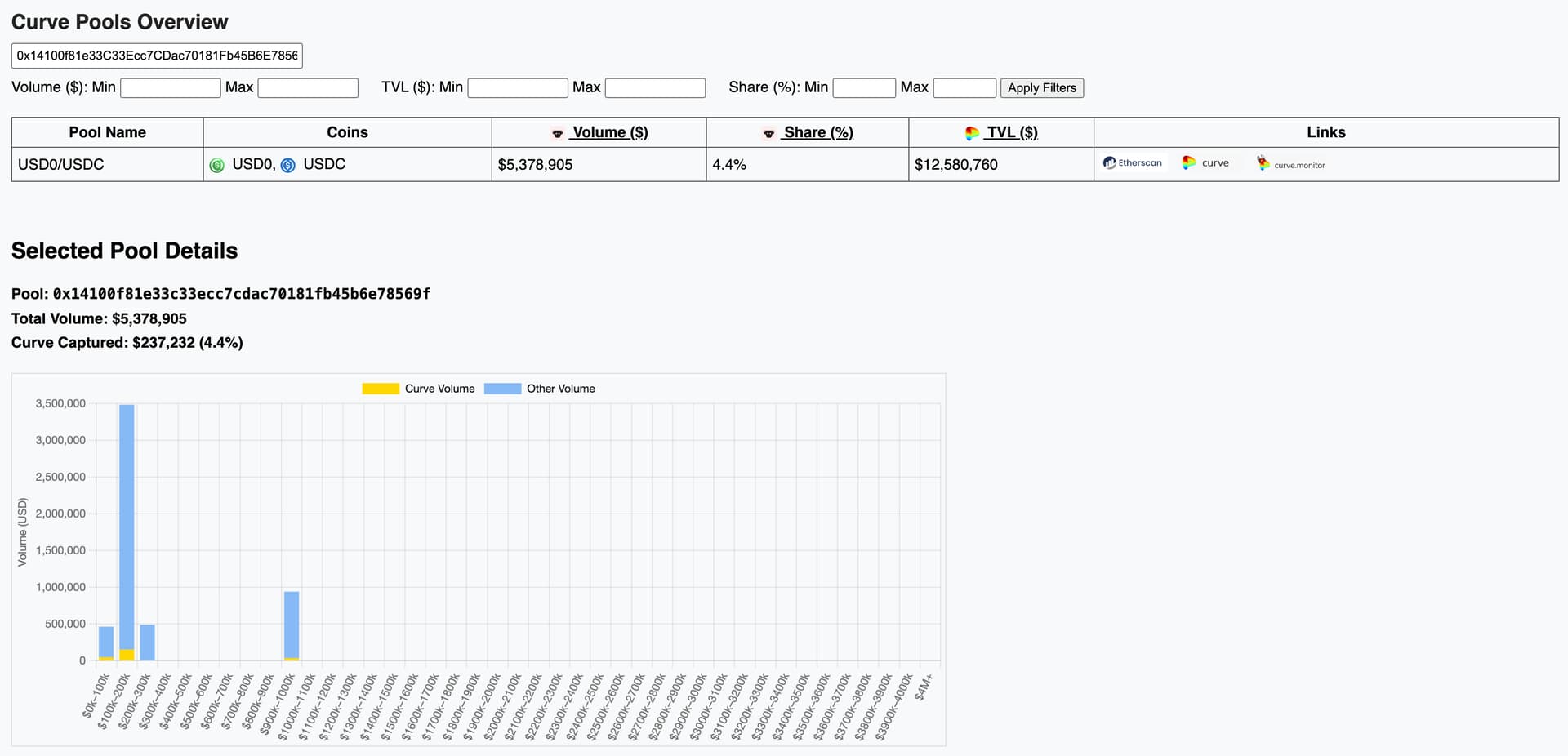Image resolution: width=1568 pixels, height=756 pixels.
Task: Sort table by Volume ($) column
Action: [609, 132]
